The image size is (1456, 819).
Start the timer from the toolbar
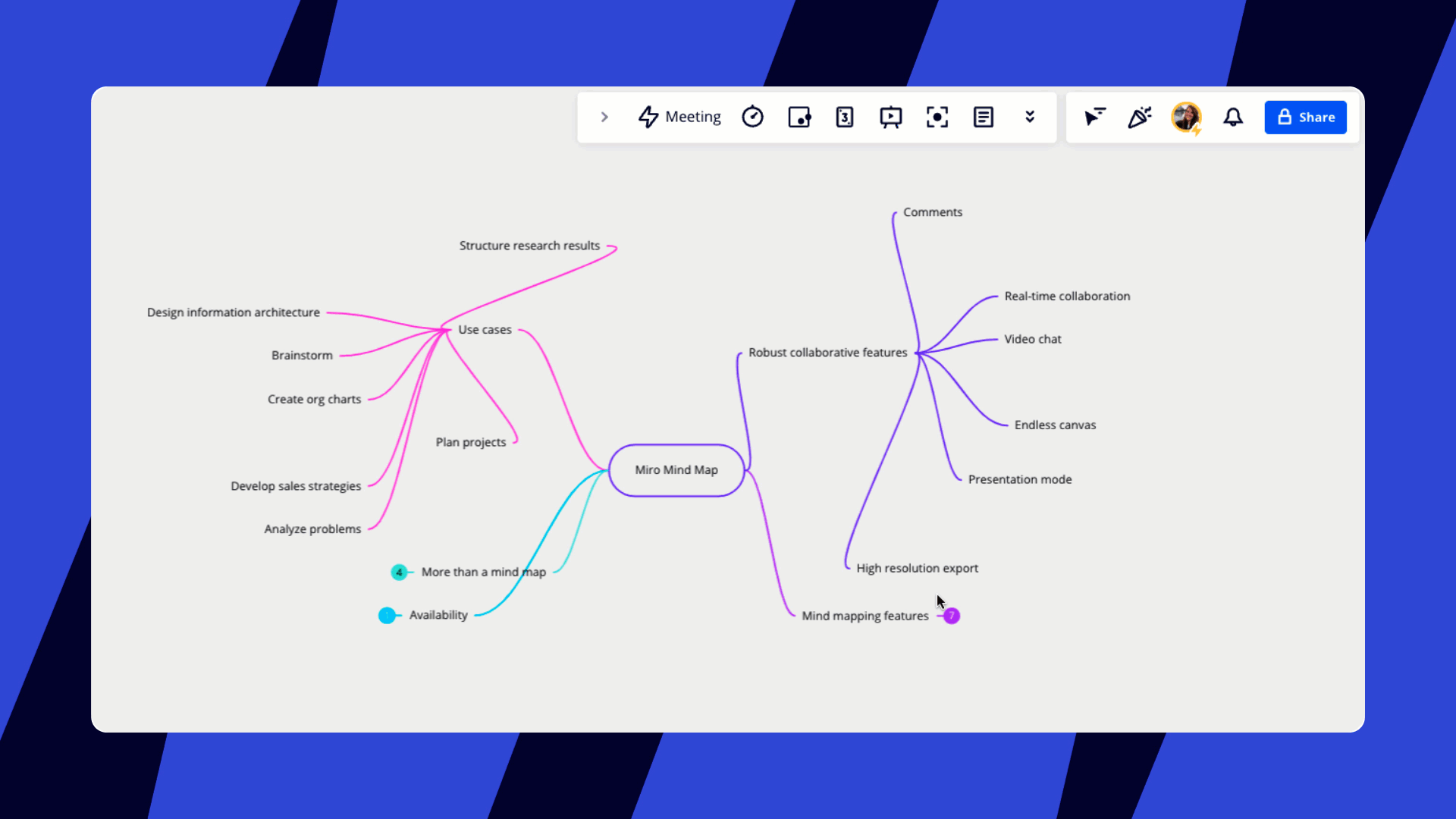click(752, 117)
